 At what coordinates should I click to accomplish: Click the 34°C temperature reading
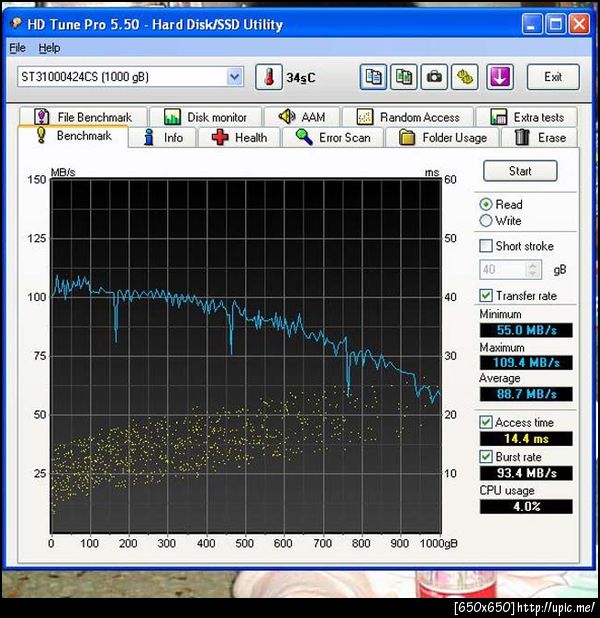point(301,78)
